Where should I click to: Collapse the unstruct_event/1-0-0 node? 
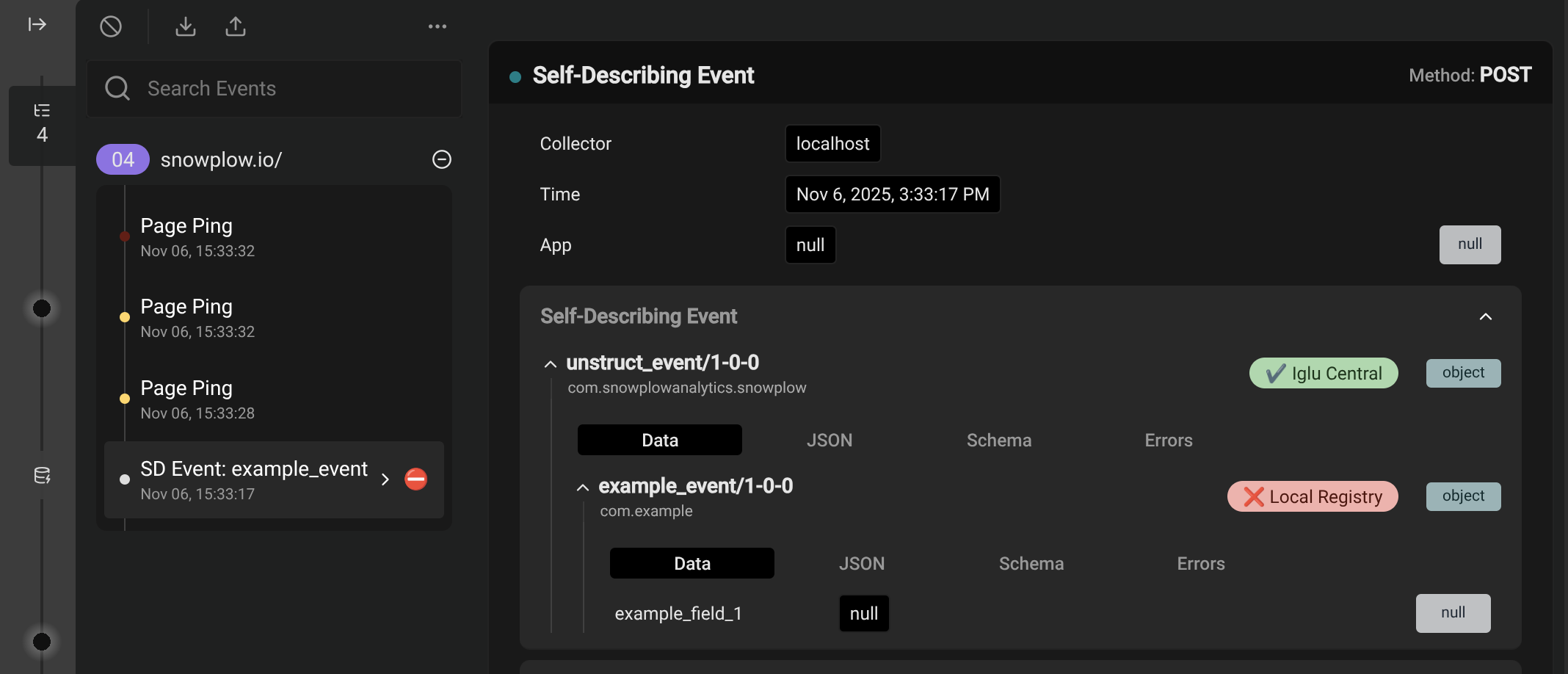[x=550, y=363]
